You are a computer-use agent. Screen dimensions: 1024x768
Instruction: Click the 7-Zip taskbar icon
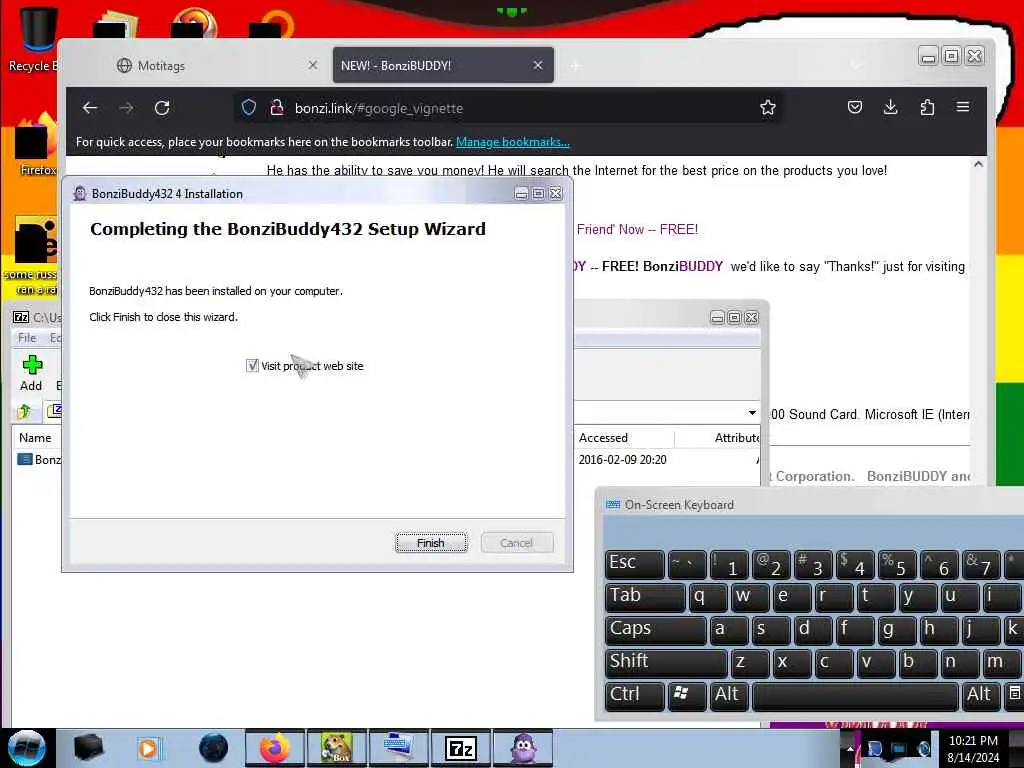click(x=461, y=748)
